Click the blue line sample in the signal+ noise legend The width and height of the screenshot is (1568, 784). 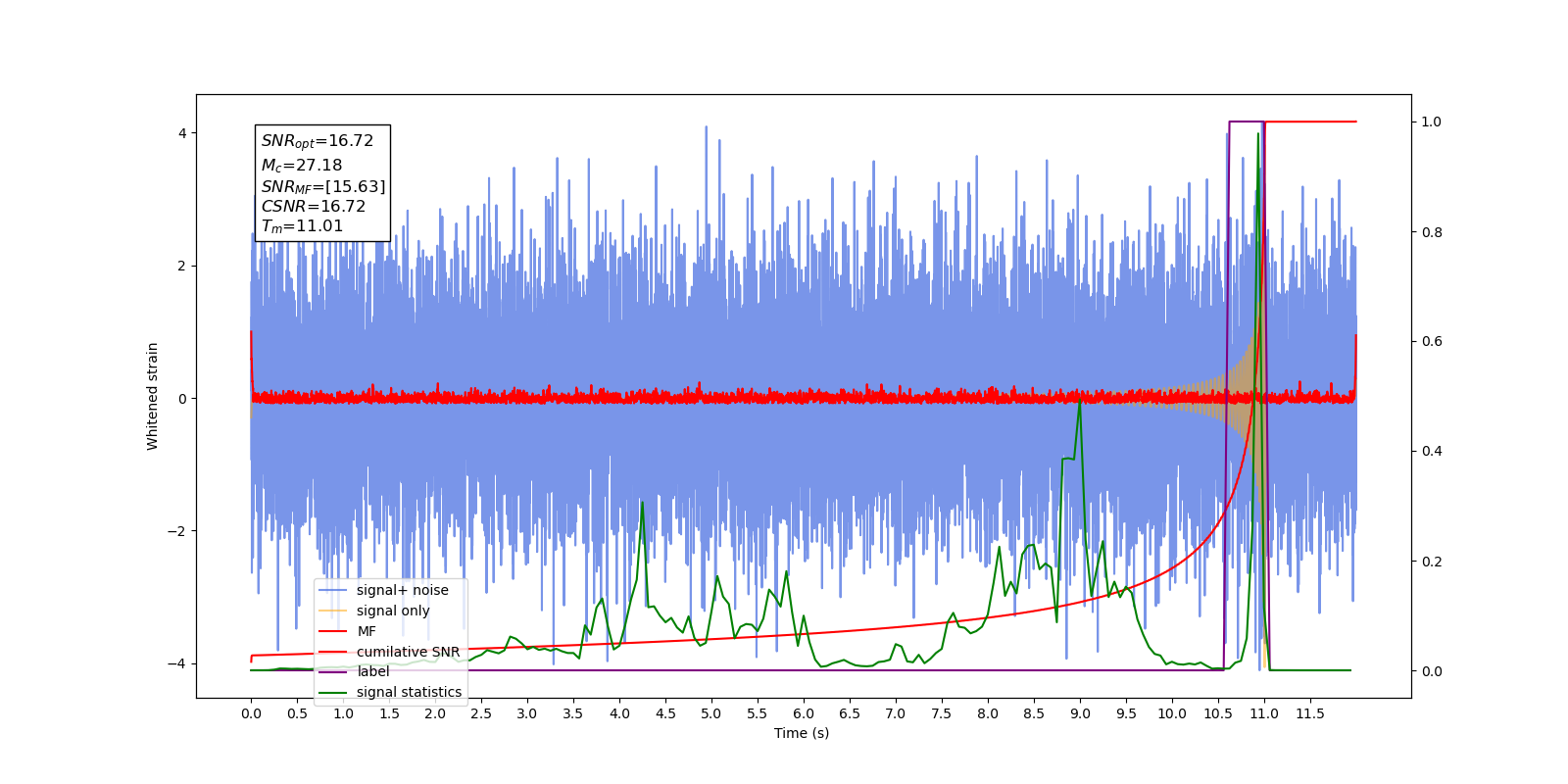click(333, 590)
